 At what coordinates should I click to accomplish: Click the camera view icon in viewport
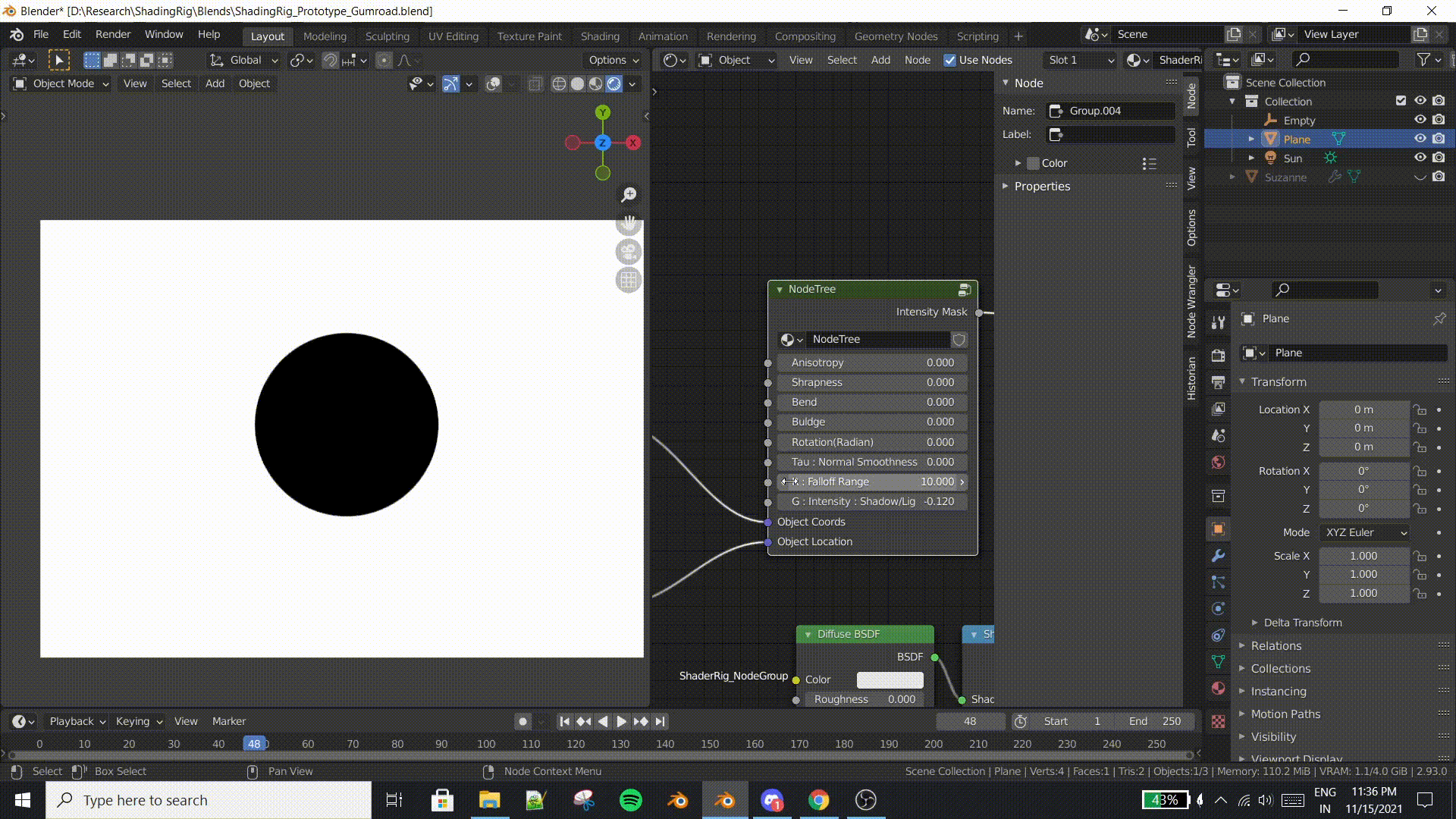pos(629,252)
